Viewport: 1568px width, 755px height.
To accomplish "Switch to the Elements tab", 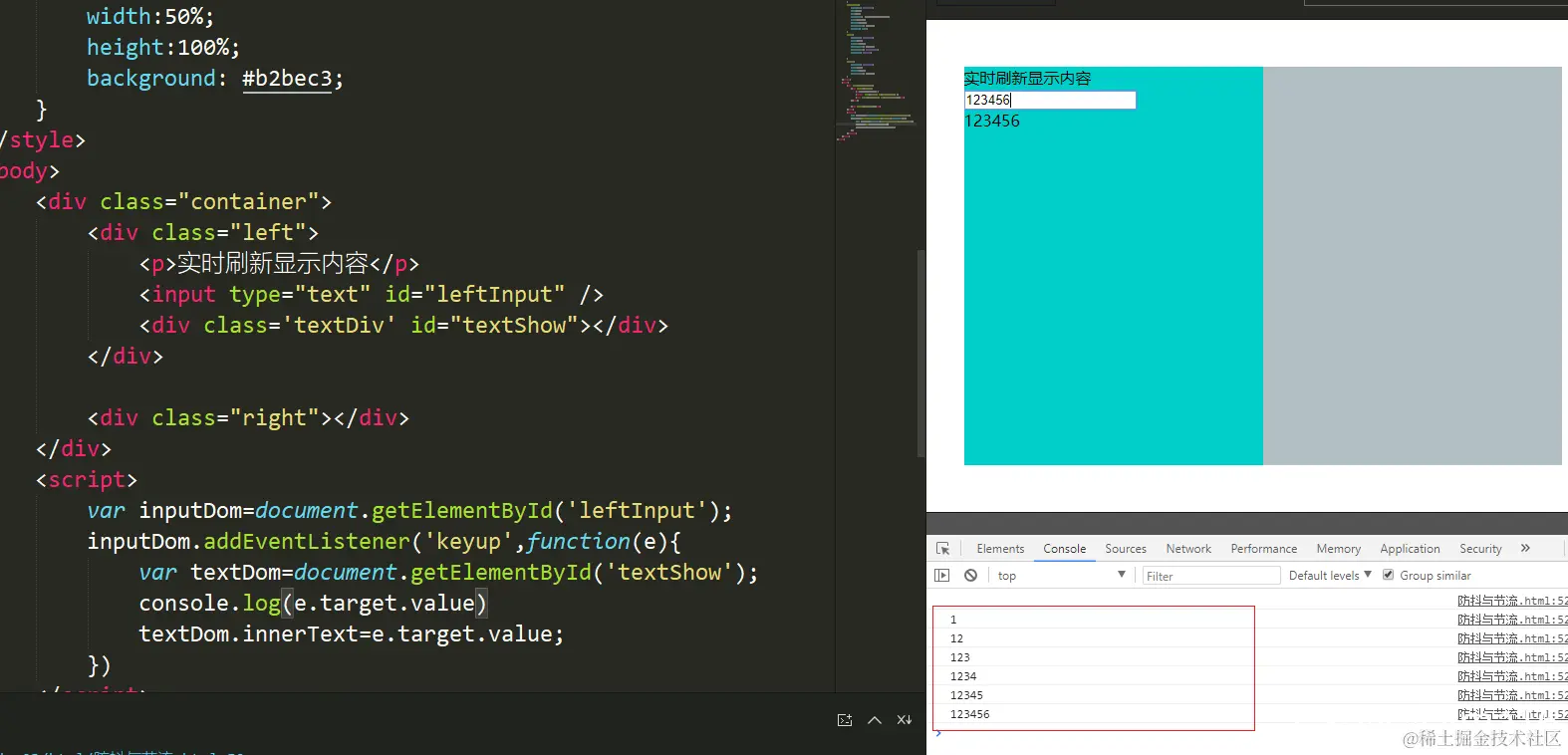I will [x=1000, y=549].
